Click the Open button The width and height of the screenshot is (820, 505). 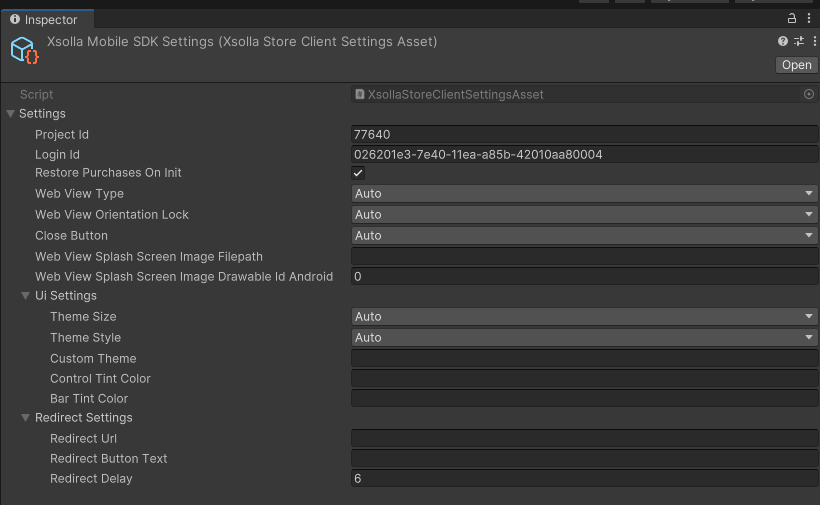click(796, 65)
